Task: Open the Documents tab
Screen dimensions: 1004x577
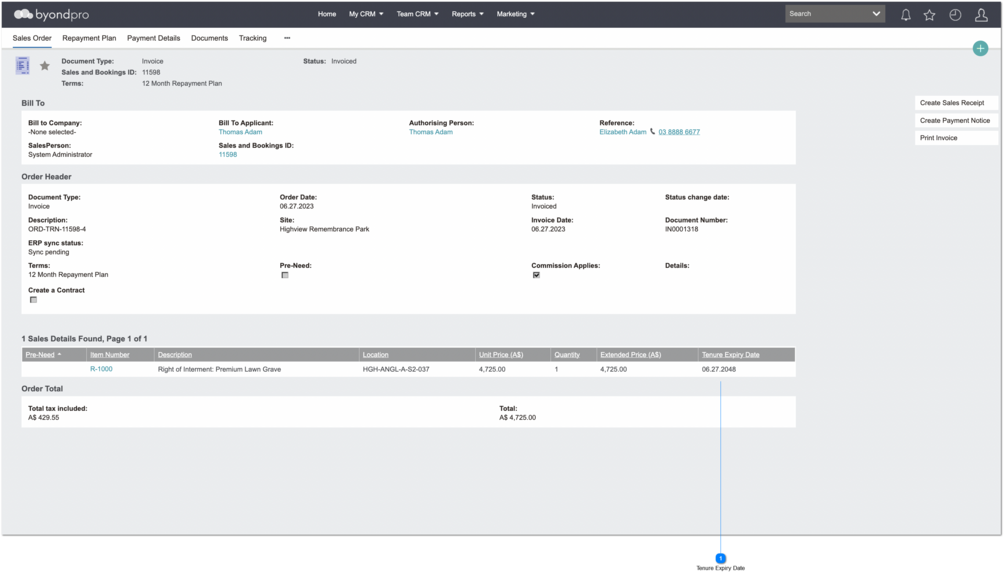Action: (209, 38)
